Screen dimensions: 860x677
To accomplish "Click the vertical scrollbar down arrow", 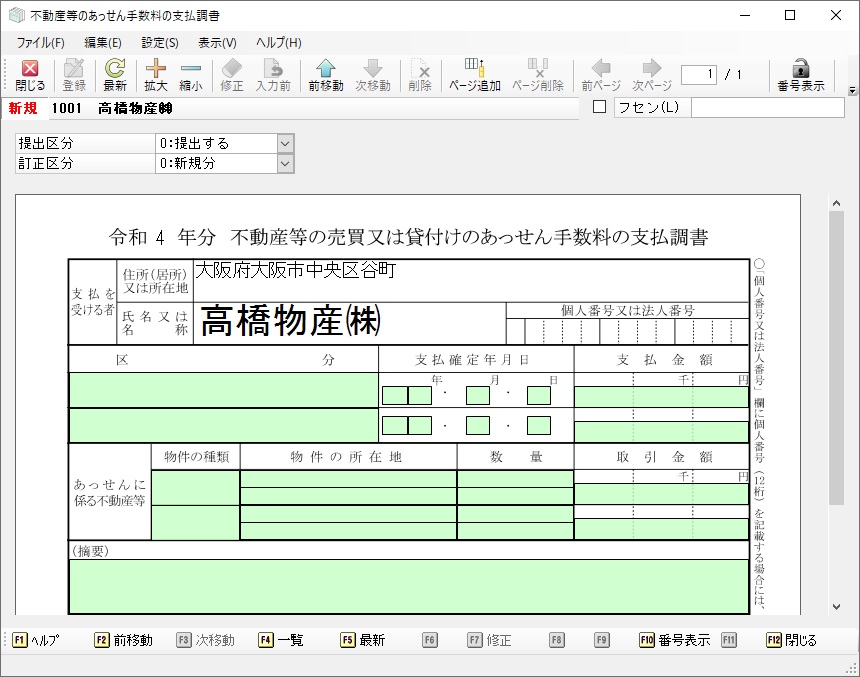I will coord(836,606).
